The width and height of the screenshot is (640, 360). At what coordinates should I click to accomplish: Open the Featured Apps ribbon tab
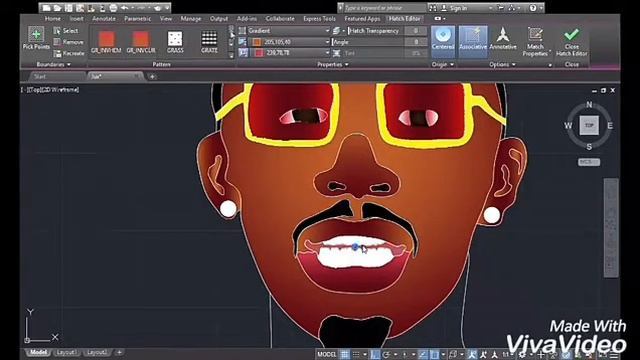(362, 19)
